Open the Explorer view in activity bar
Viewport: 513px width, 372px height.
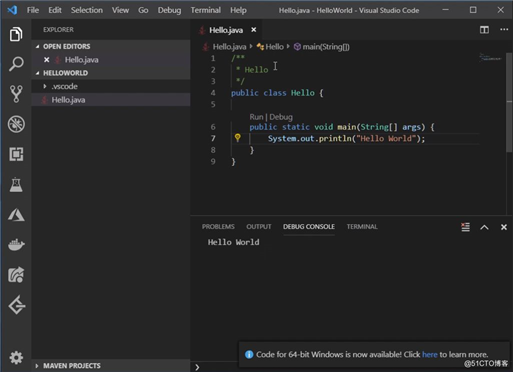(x=16, y=34)
